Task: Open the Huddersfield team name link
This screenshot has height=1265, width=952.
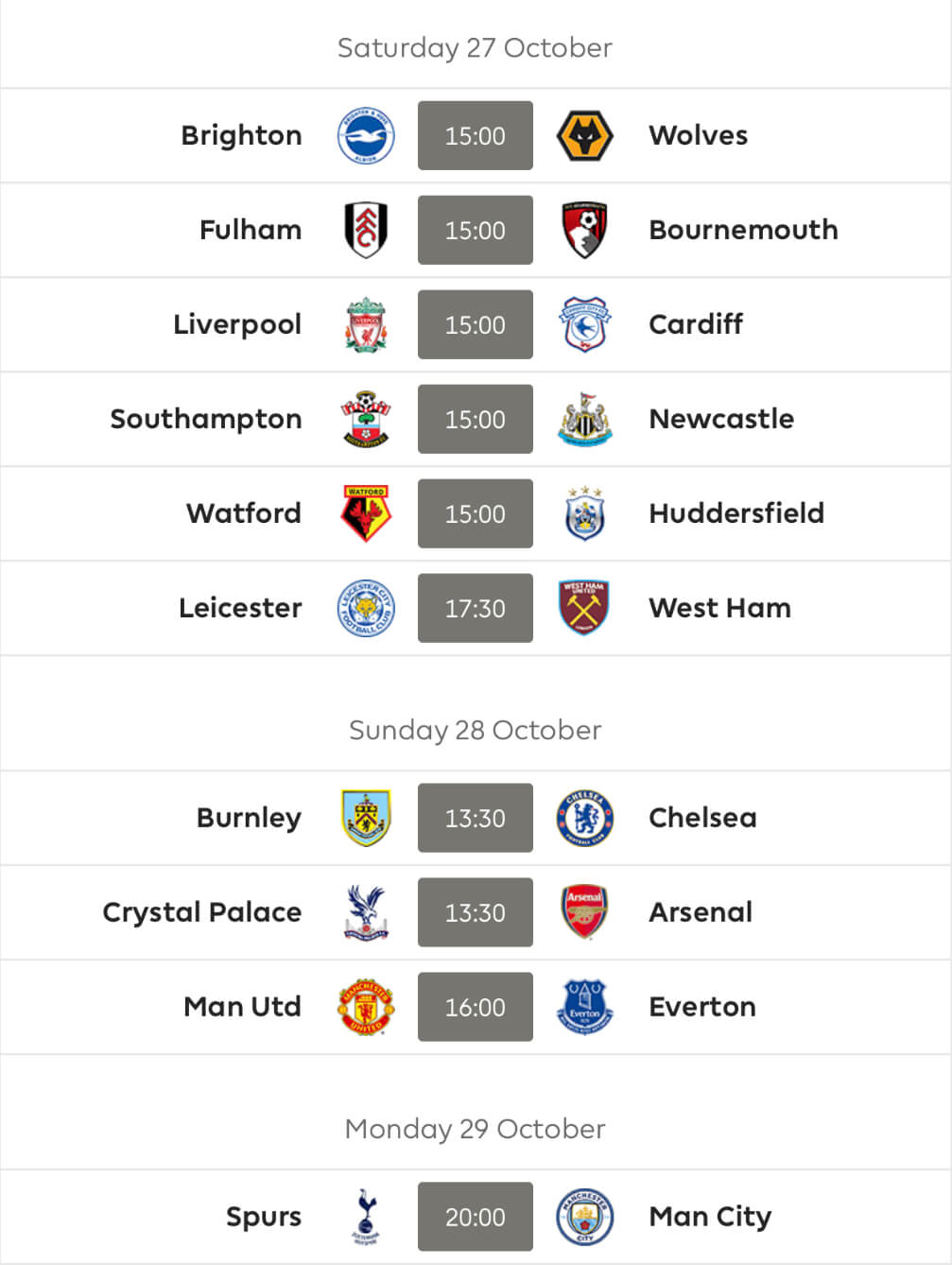Action: (x=736, y=513)
